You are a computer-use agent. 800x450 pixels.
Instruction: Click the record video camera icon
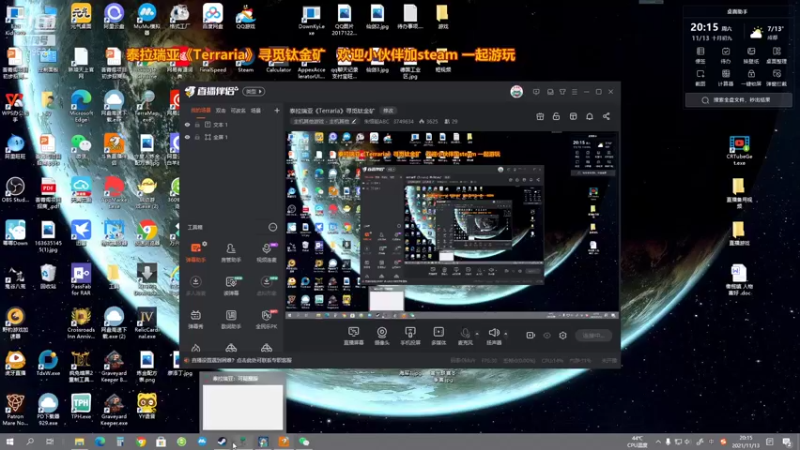click(530, 335)
